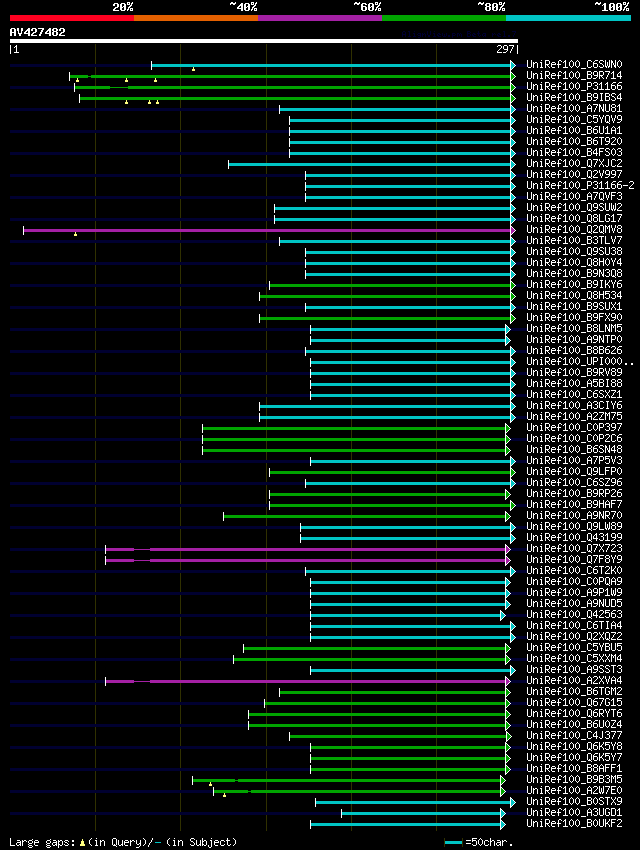This screenshot has width=640, height=850.
Task: Click the green alignment bar for C5XXM4
Action: pyautogui.click(x=372, y=660)
